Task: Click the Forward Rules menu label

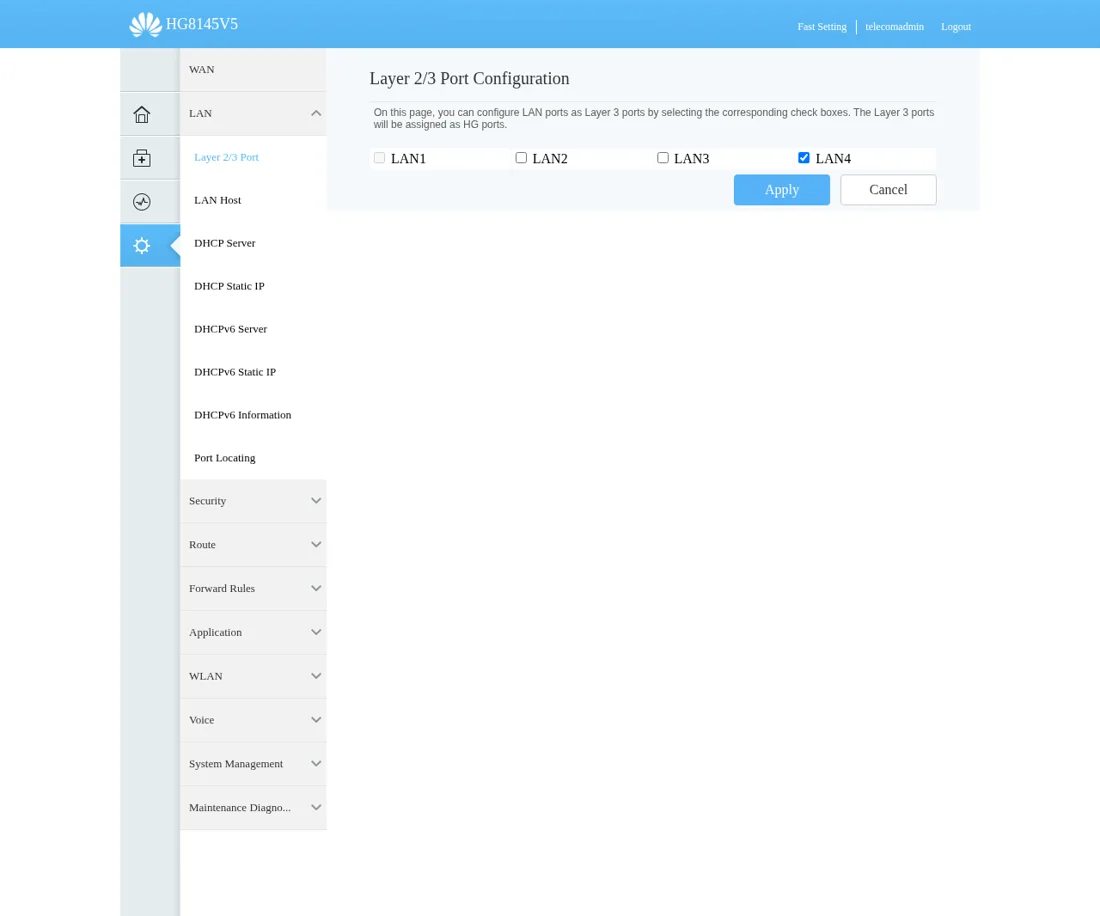Action: [x=222, y=588]
